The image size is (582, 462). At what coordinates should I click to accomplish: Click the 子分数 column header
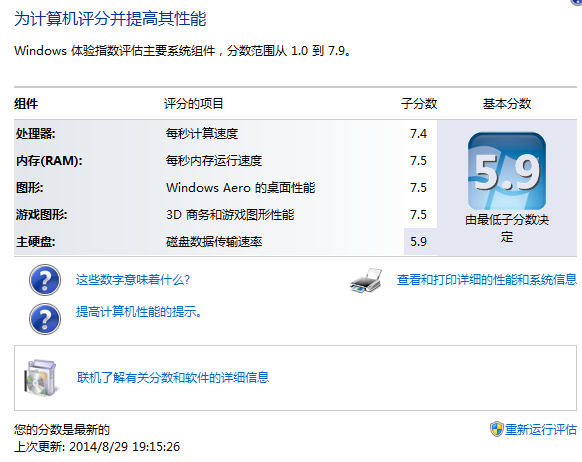click(x=419, y=104)
